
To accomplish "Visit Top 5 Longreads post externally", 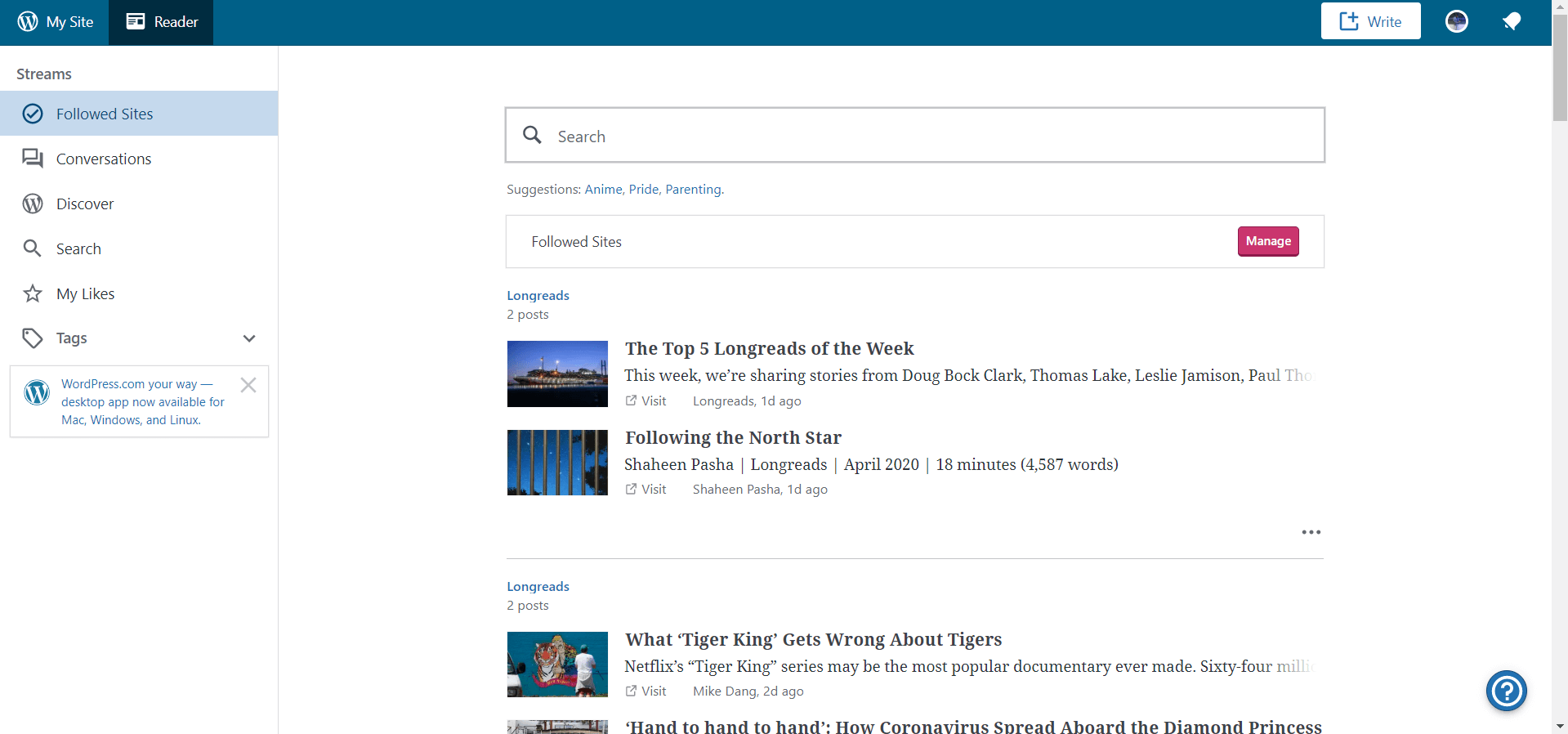I will pyautogui.click(x=646, y=401).
